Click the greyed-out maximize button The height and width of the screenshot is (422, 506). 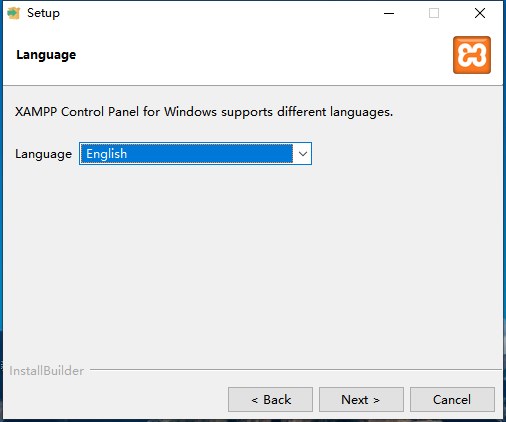(x=434, y=13)
